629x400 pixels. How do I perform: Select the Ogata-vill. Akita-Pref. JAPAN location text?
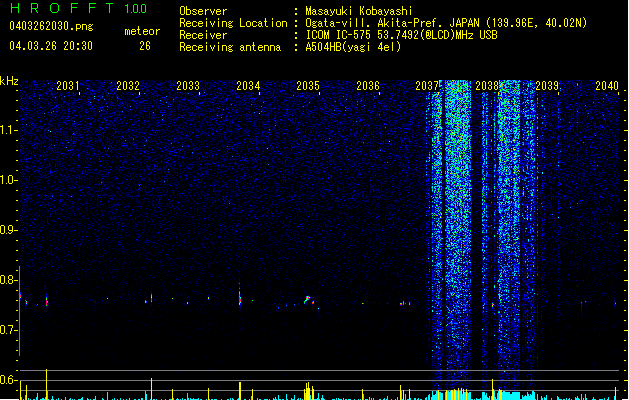(x=446, y=23)
